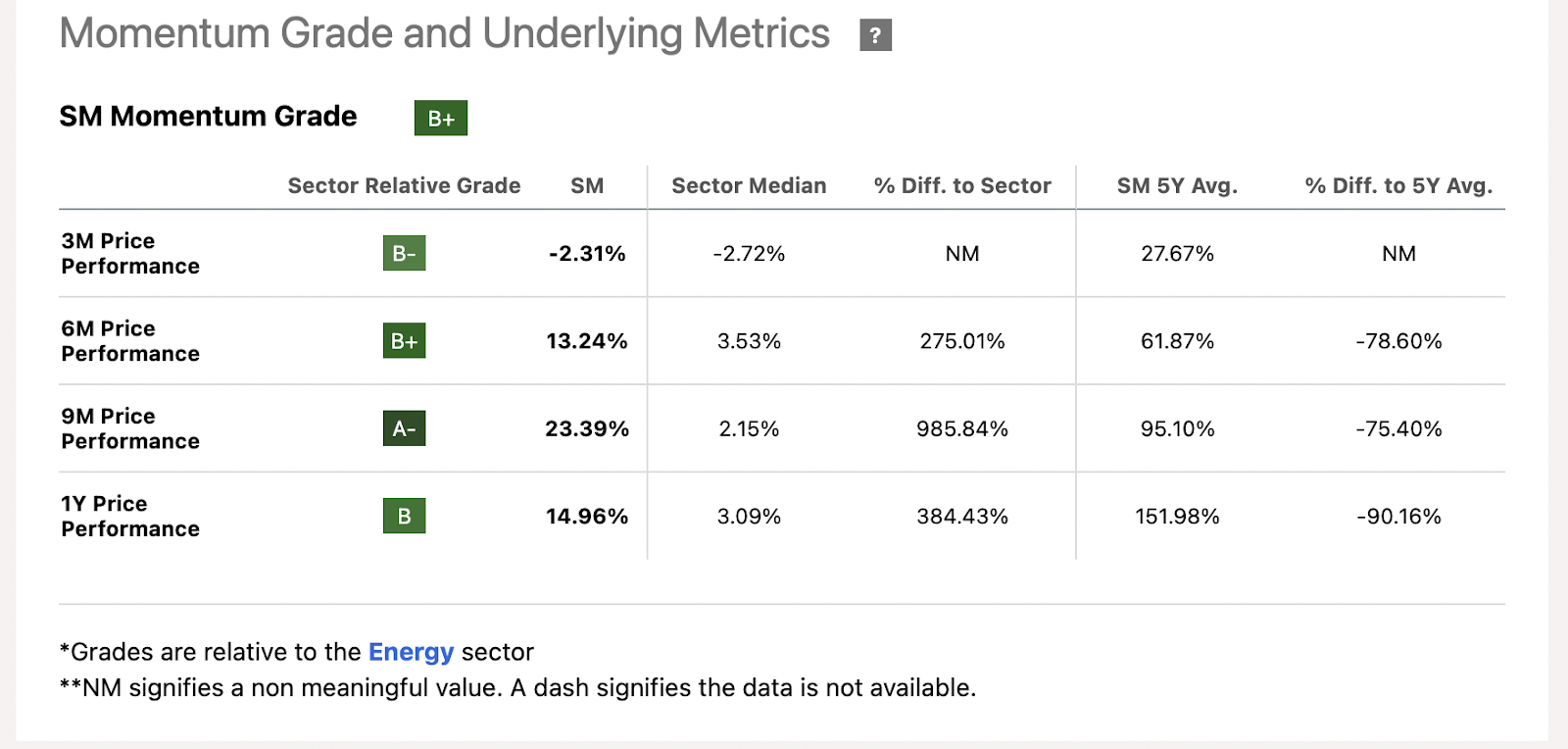Click the B+ grade badge for 6M performance
The width and height of the screenshot is (1568, 749).
[404, 341]
